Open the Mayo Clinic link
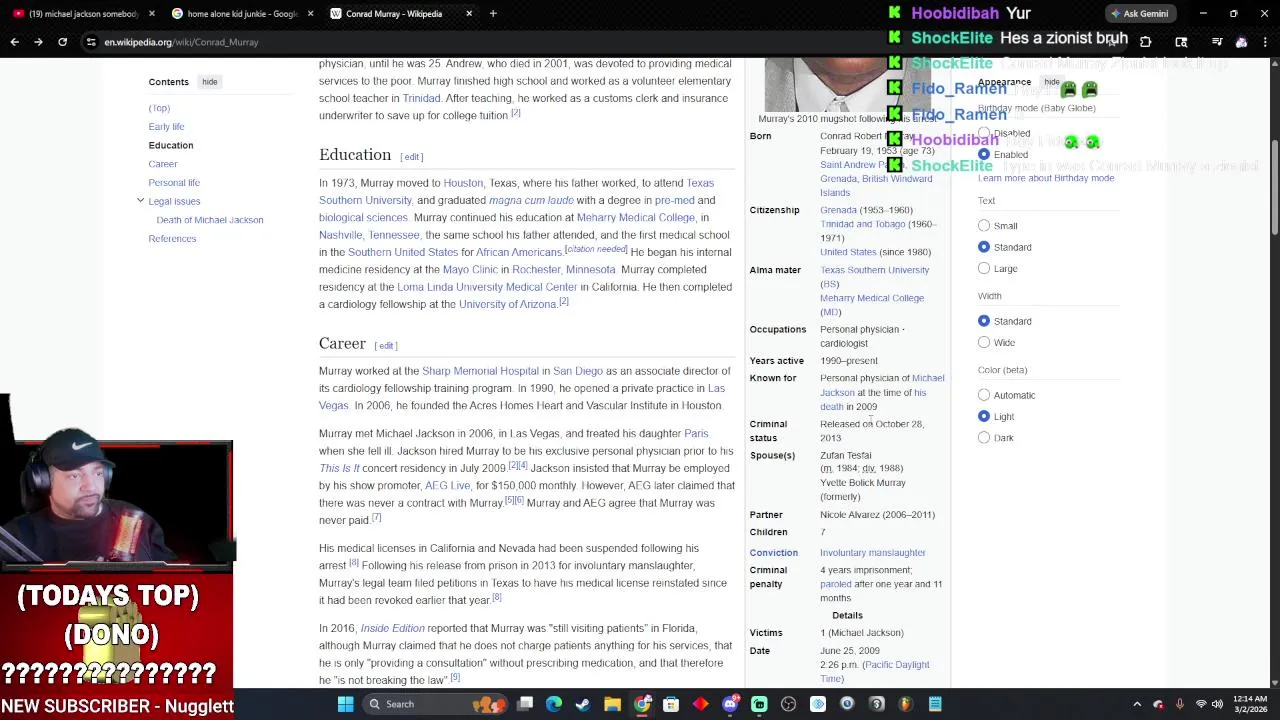This screenshot has width=1280, height=720. pyautogui.click(x=470, y=269)
